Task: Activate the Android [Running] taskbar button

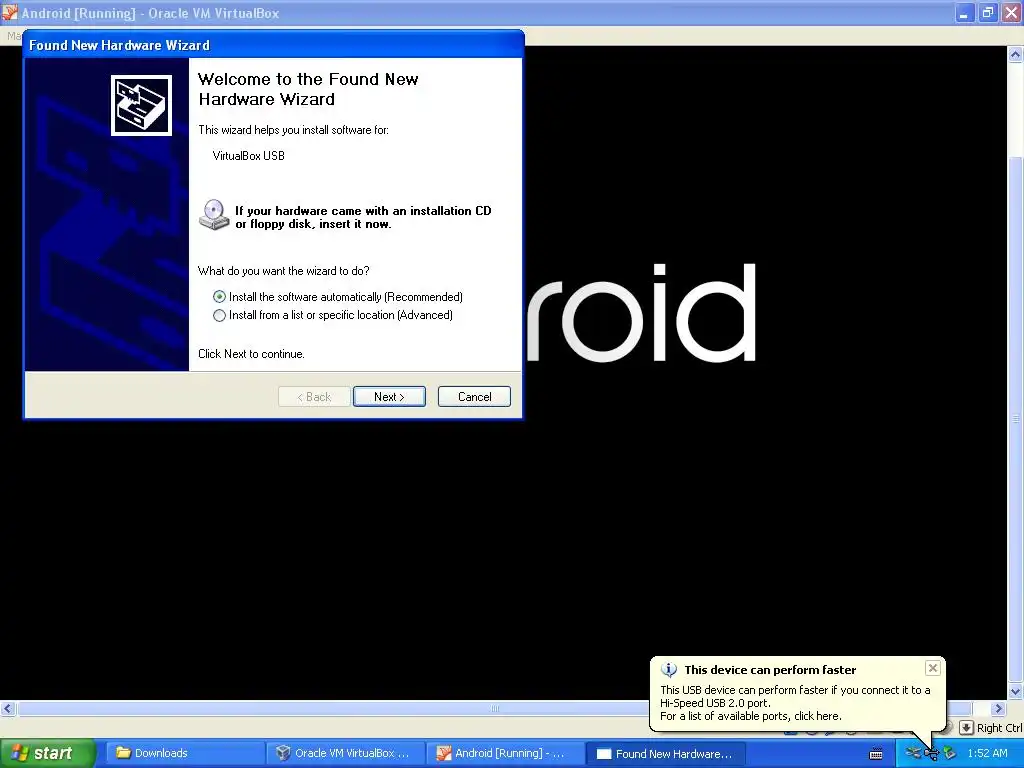Action: tap(505, 753)
